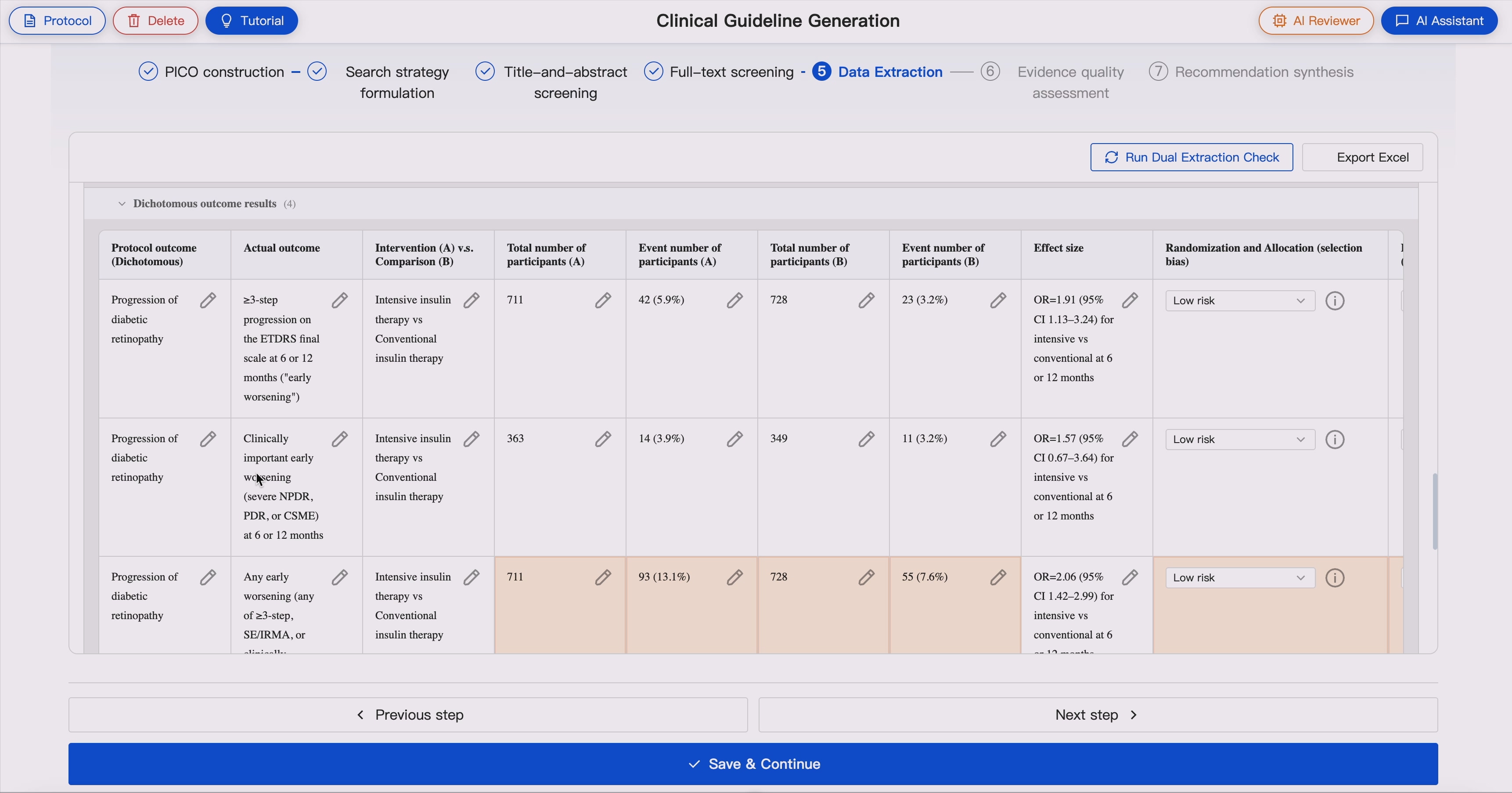This screenshot has height=793, width=1512.
Task: Collapse the Dichotomous outcome results section
Action: click(122, 204)
